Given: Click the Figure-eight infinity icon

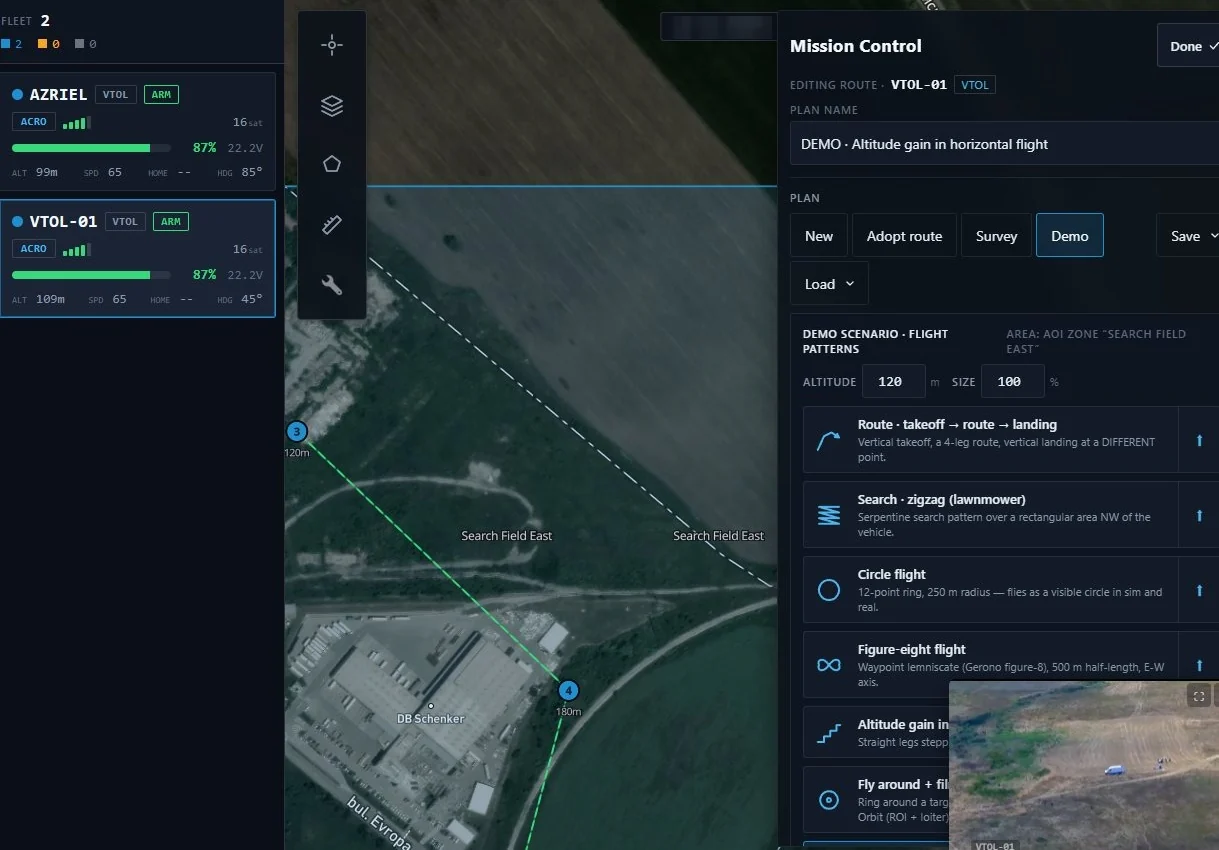Looking at the screenshot, I should [x=829, y=665].
